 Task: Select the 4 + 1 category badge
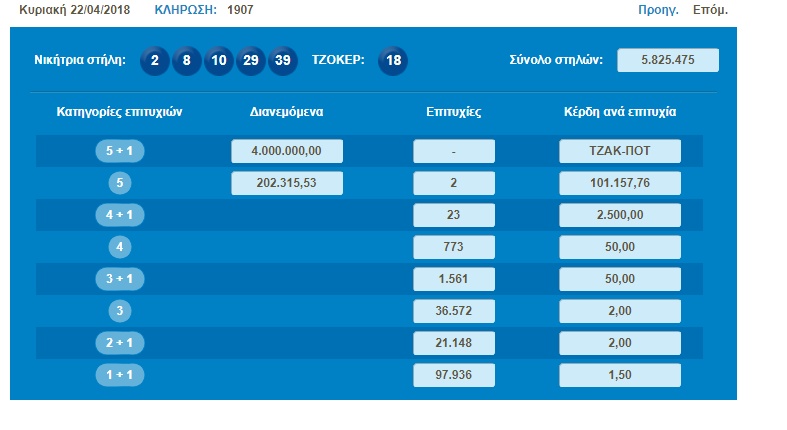119,215
